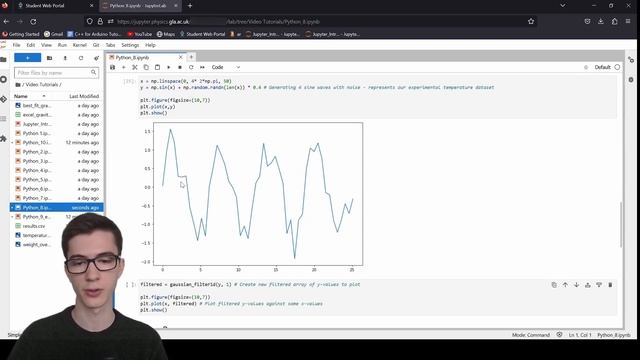This screenshot has width=640, height=360.
Task: Click the blue New Launcher plus button
Action: (x=27, y=58)
